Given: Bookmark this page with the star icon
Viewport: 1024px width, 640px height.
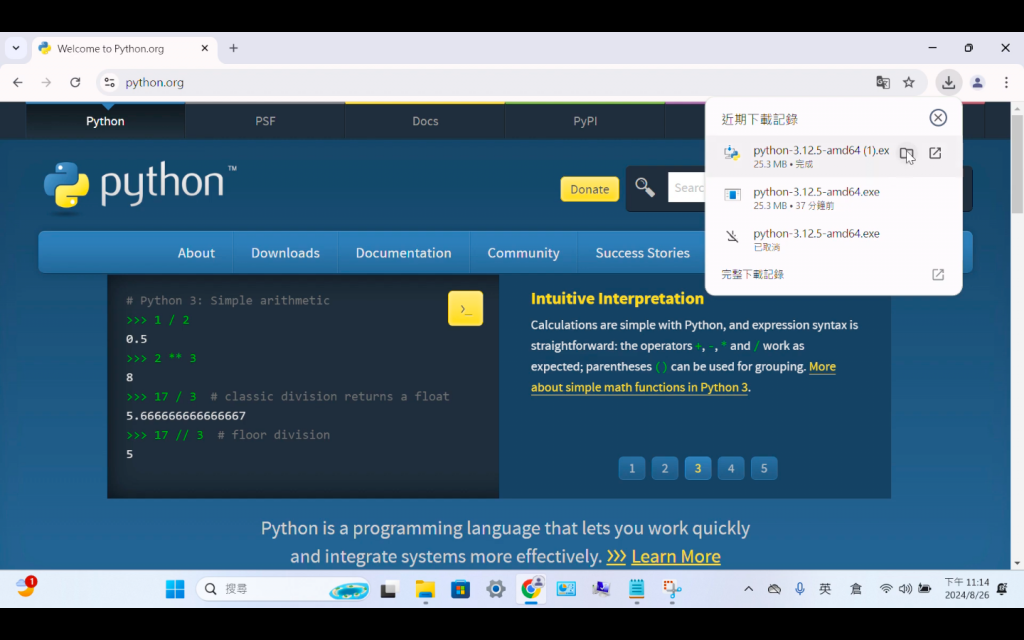Looking at the screenshot, I should point(908,82).
